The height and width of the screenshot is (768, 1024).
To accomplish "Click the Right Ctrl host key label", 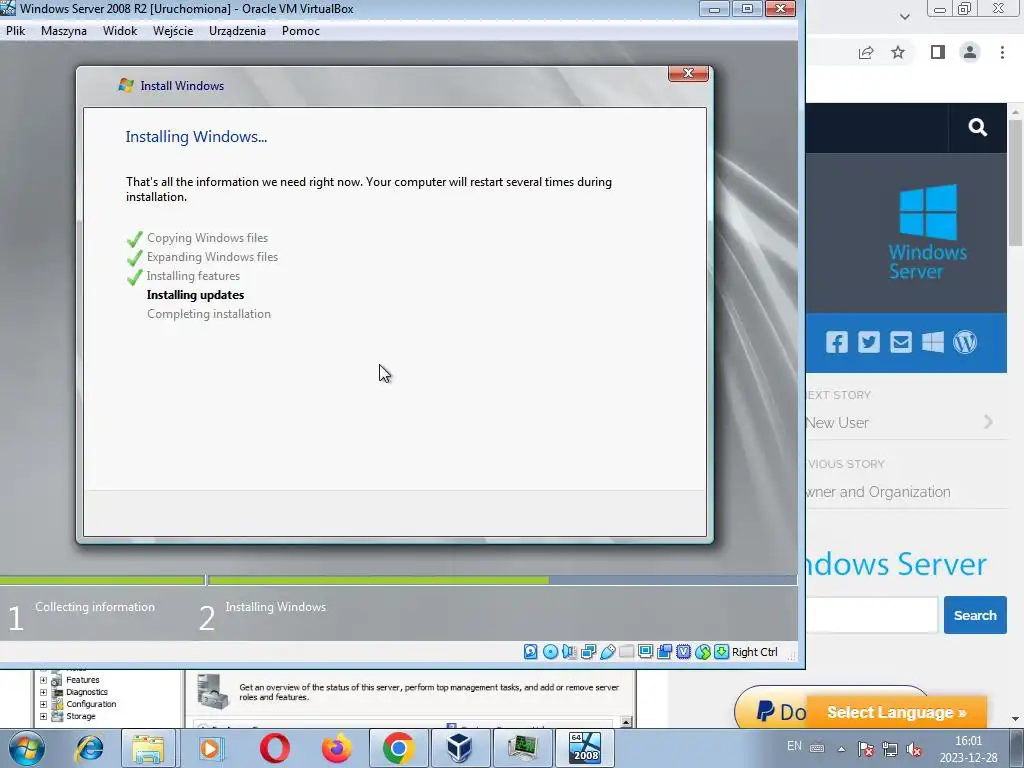I will (754, 652).
